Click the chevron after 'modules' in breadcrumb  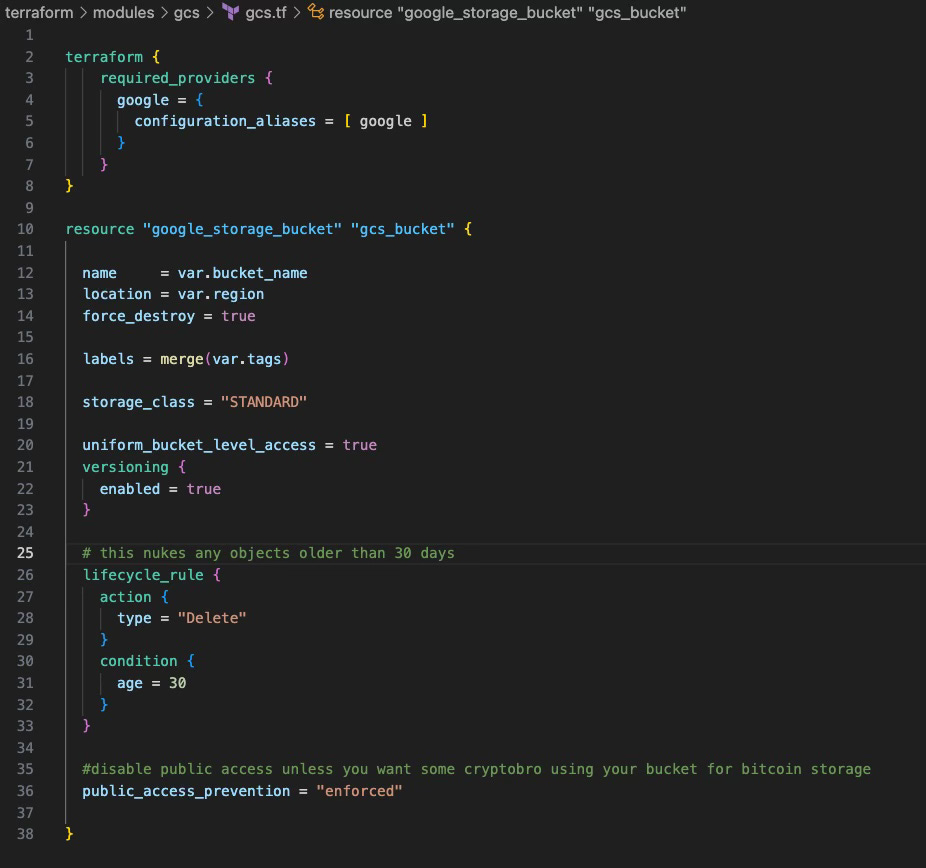[164, 12]
